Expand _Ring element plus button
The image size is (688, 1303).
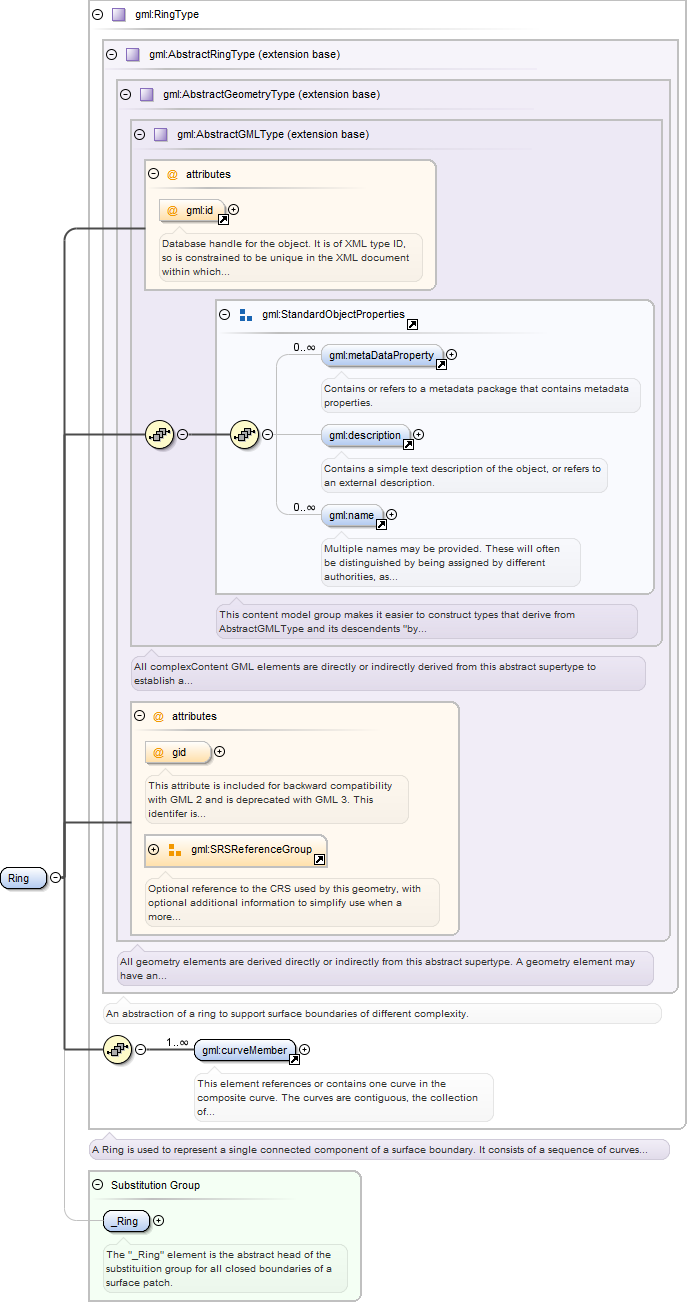coord(158,1220)
